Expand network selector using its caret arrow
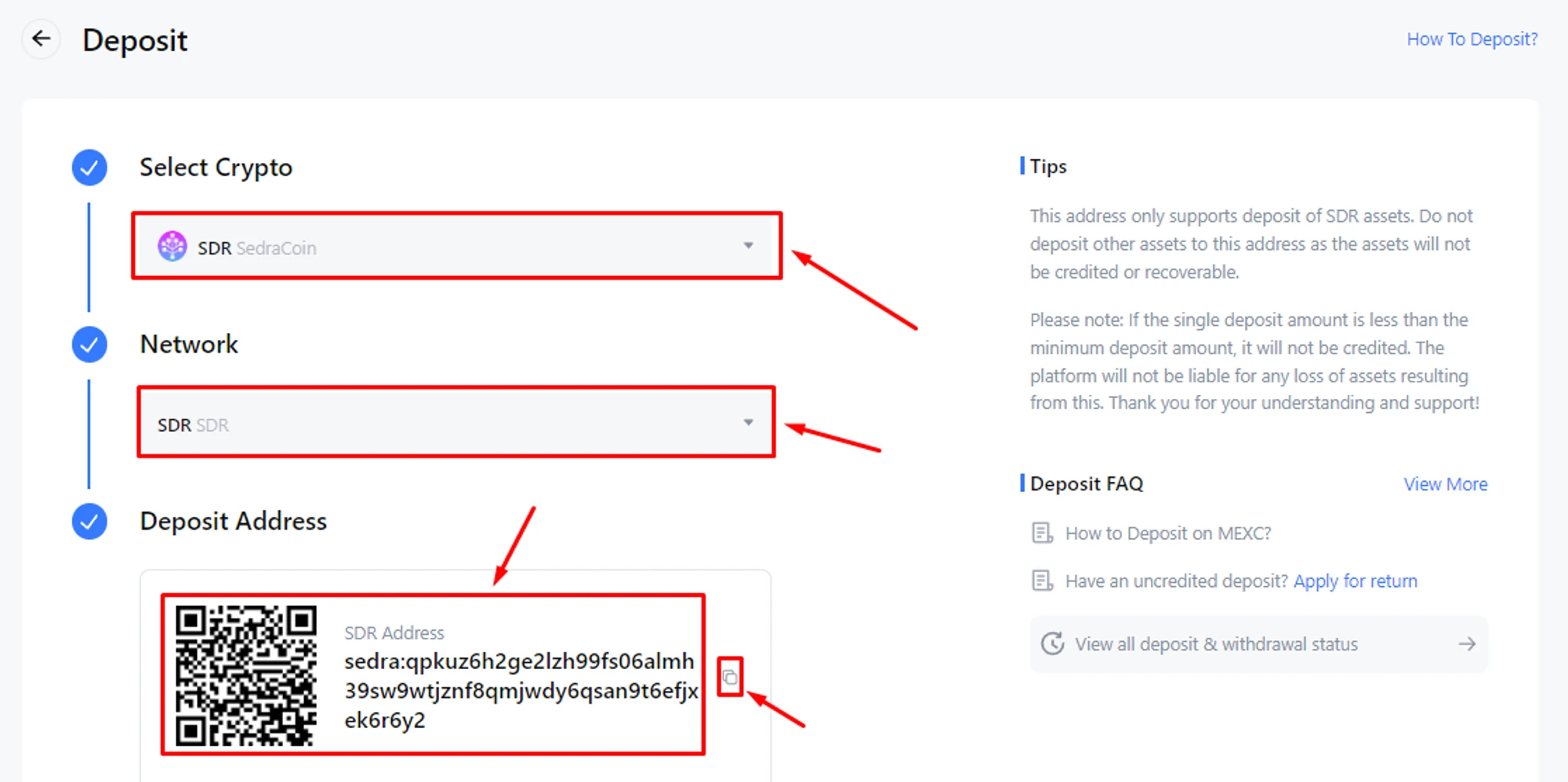This screenshot has height=782, width=1568. [x=749, y=423]
